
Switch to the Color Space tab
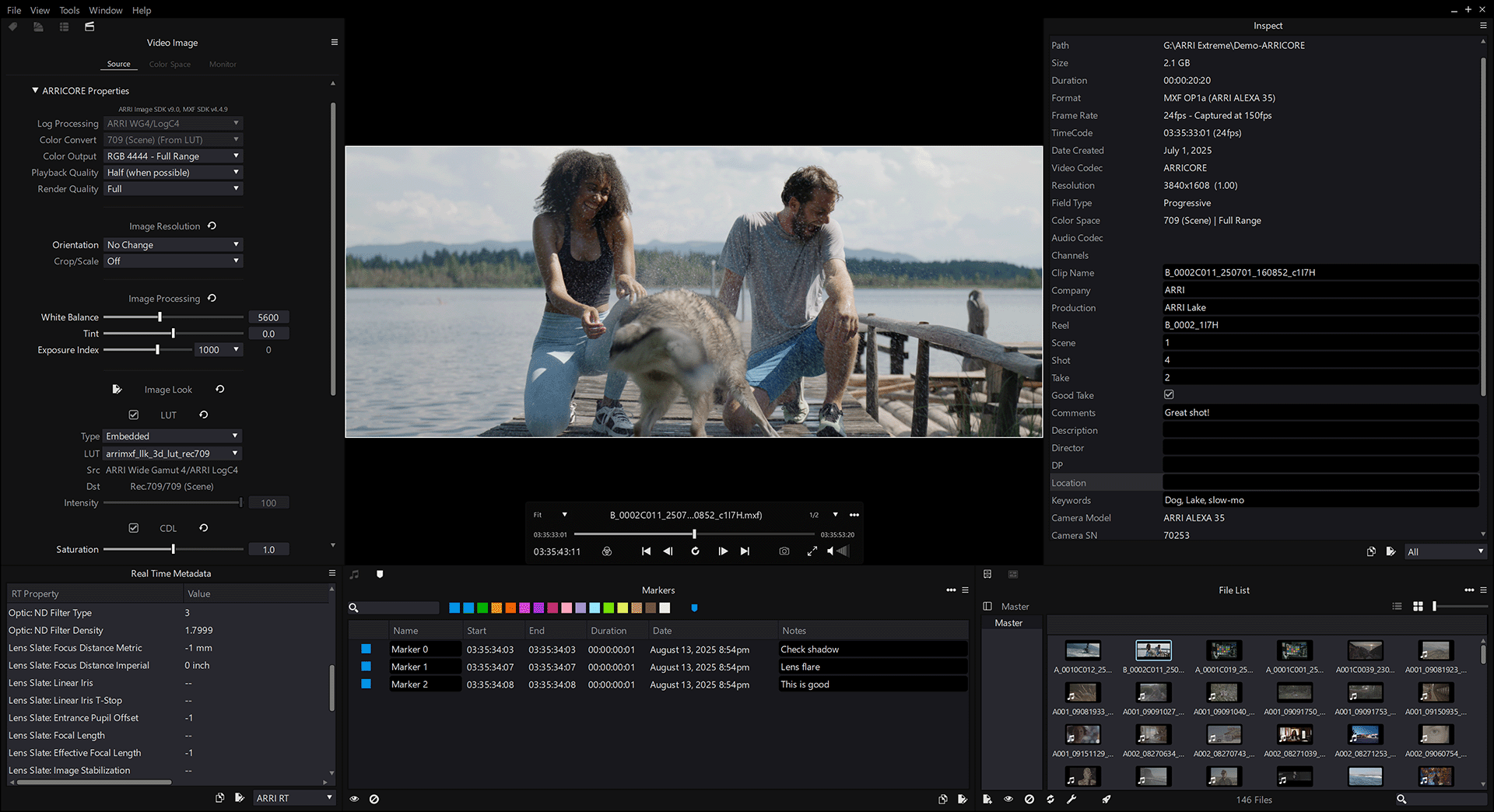click(x=170, y=65)
